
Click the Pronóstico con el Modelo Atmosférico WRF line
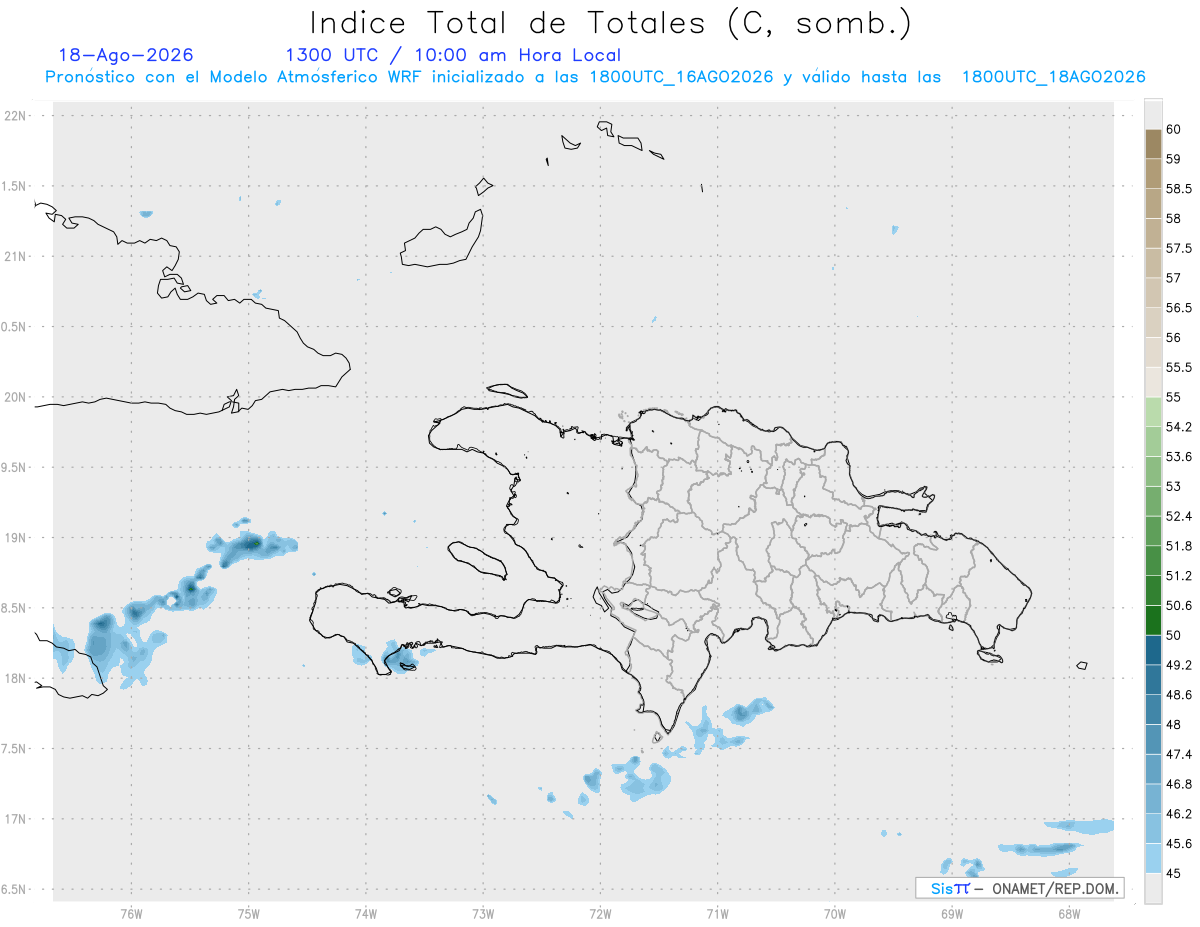coord(595,77)
